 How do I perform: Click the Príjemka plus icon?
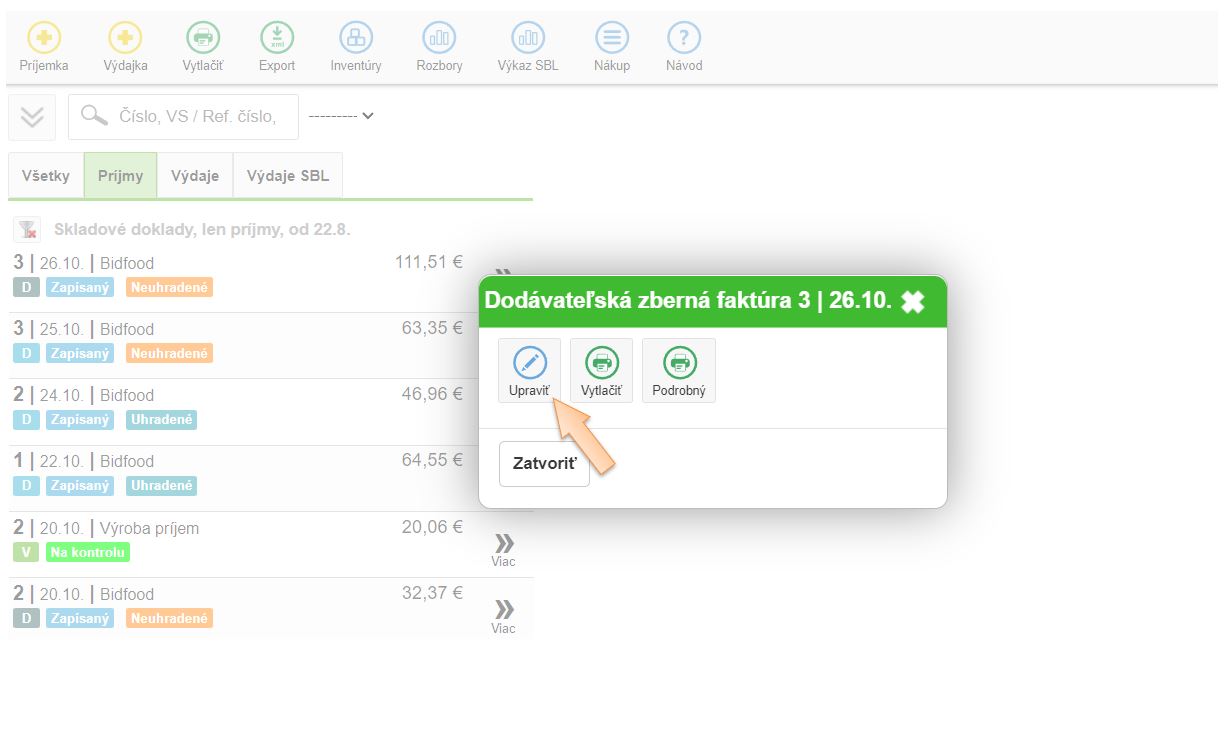pos(43,39)
